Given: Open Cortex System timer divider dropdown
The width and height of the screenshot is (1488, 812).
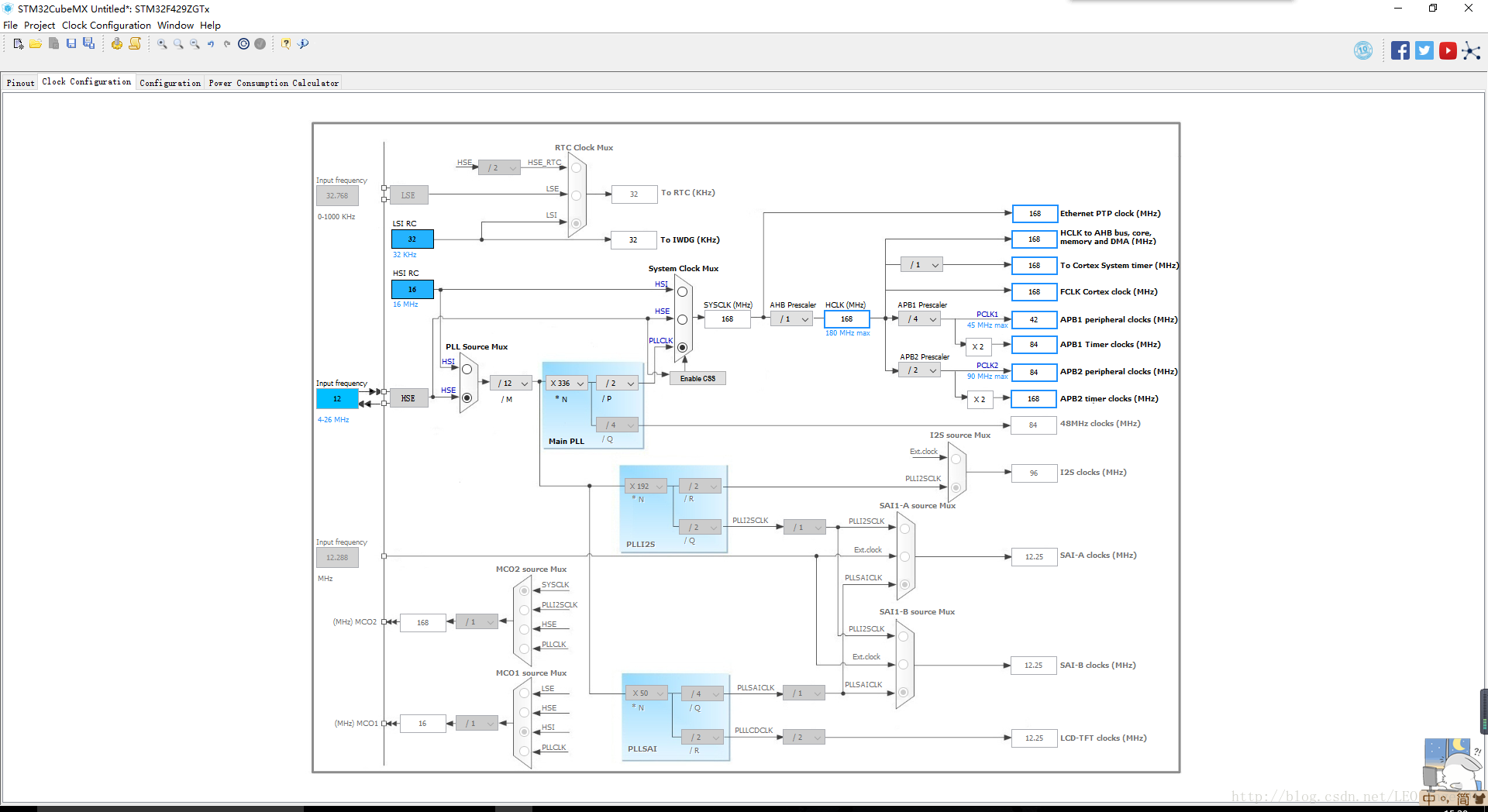Looking at the screenshot, I should click(x=921, y=265).
